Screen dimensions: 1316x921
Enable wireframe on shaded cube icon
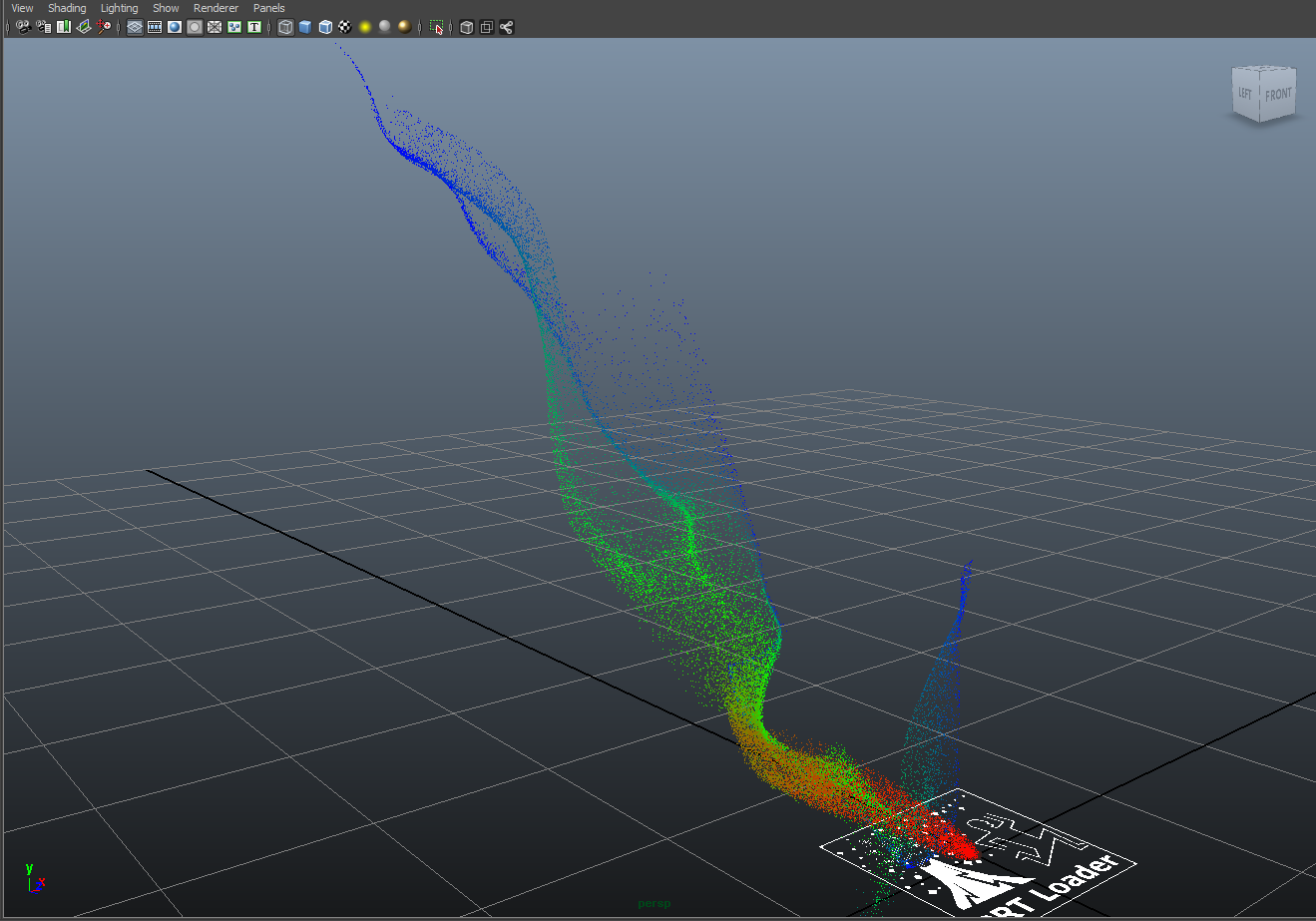click(x=325, y=27)
